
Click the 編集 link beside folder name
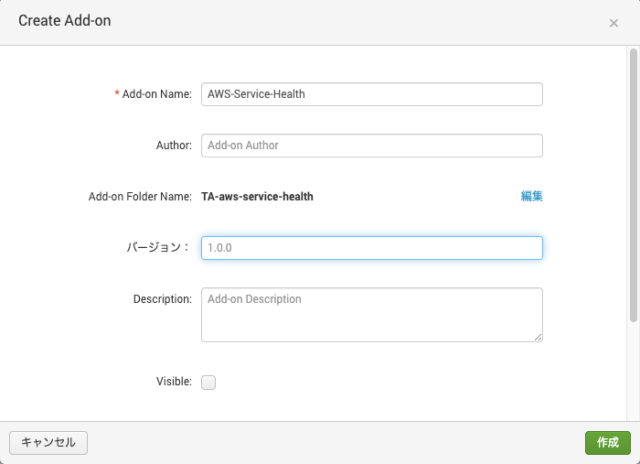531,196
